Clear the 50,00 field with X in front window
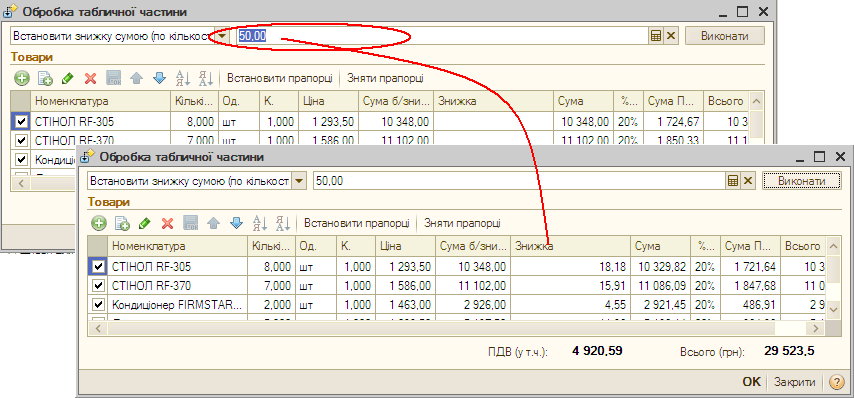This screenshot has height=398, width=854. (748, 181)
